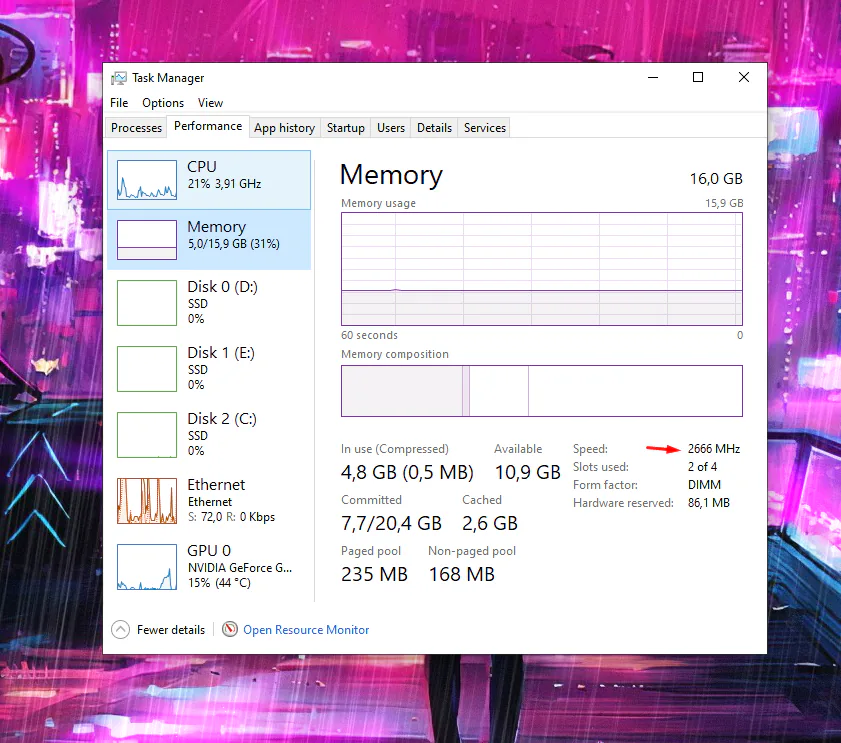
Task: Click the Fewer details chevron icon
Action: coord(121,629)
